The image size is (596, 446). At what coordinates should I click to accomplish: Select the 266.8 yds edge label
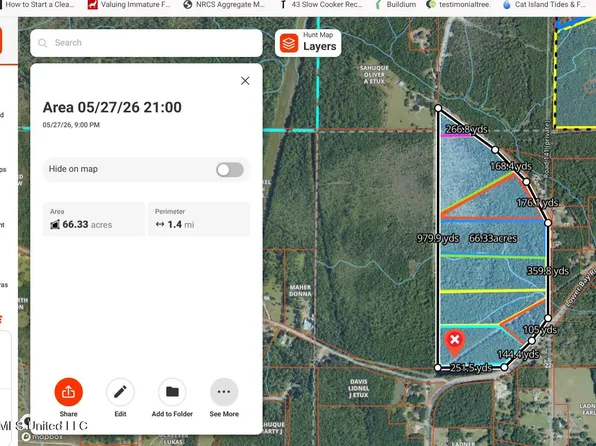click(x=466, y=129)
